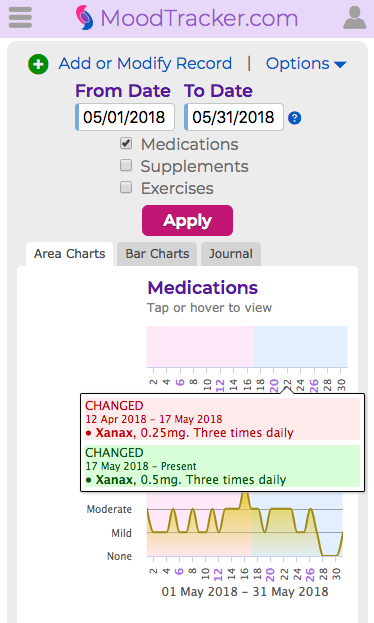
Task: Open the Add or Modify Record link
Action: coord(145,64)
